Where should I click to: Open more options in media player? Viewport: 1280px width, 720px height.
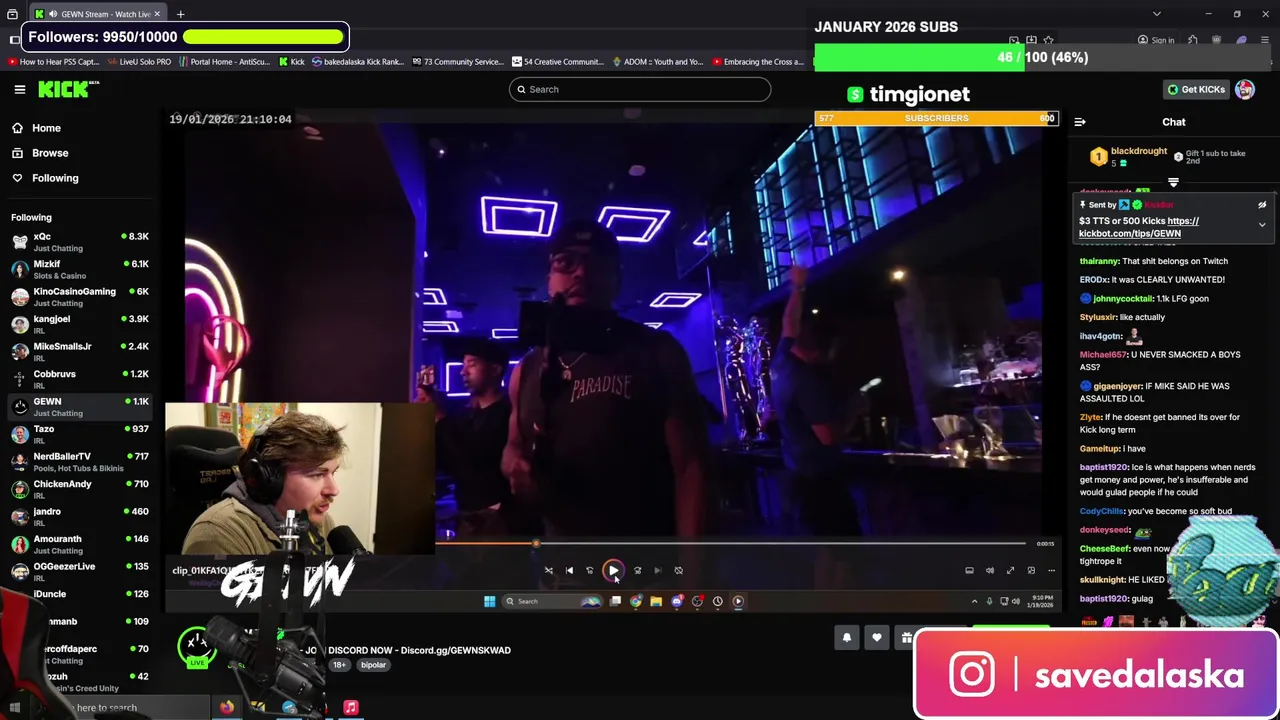[1051, 570]
